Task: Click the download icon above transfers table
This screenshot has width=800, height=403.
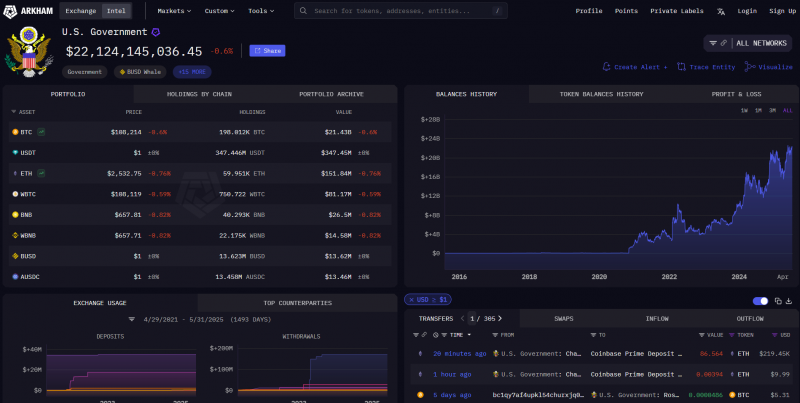Action: pyautogui.click(x=788, y=300)
